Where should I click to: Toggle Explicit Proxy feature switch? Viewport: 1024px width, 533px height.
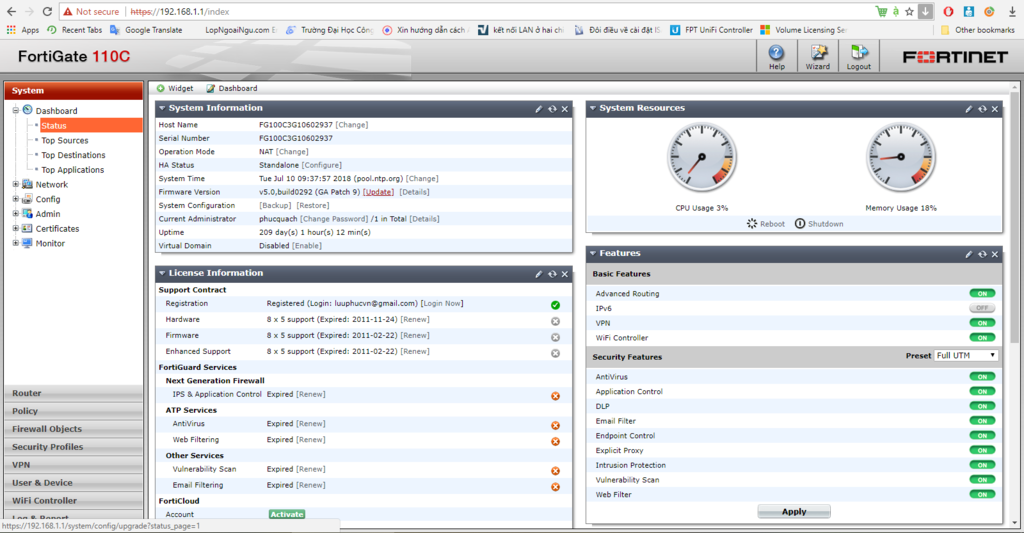click(982, 450)
